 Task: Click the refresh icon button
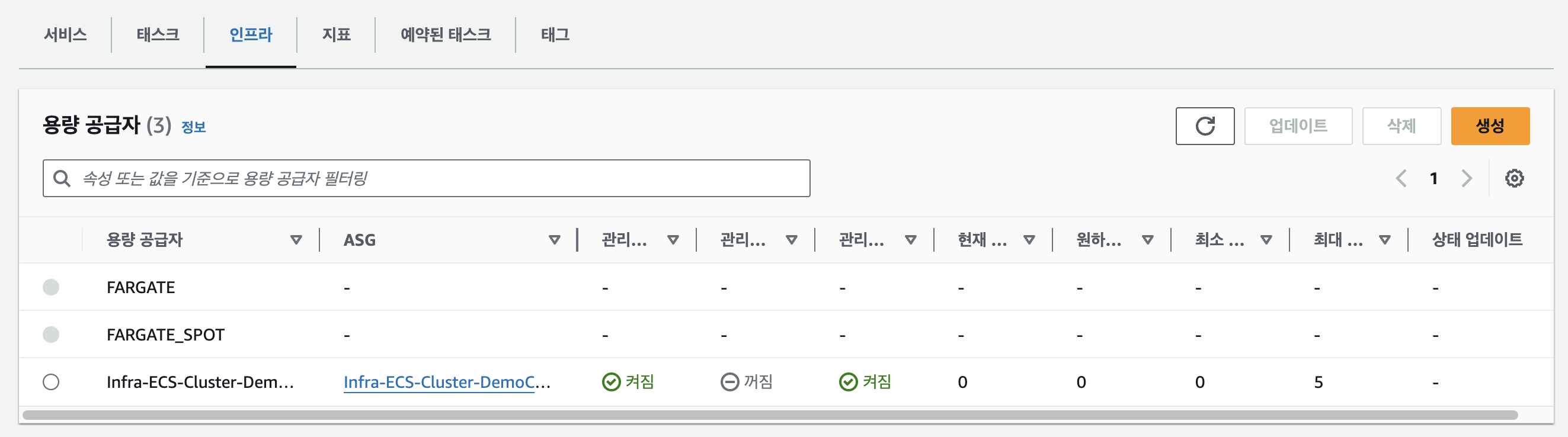point(1205,126)
